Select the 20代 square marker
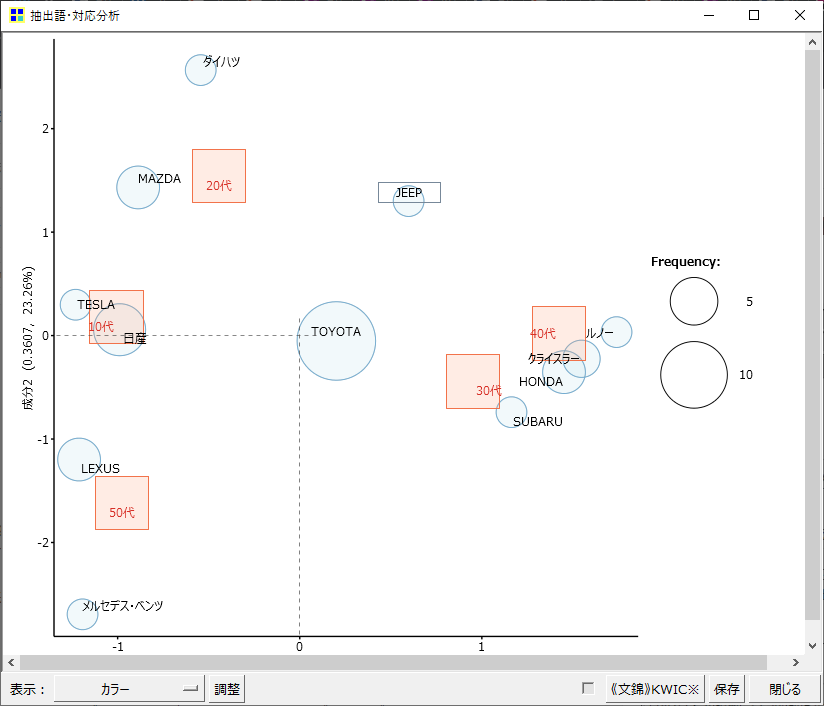Viewport: 824px width, 706px height. pos(219,176)
